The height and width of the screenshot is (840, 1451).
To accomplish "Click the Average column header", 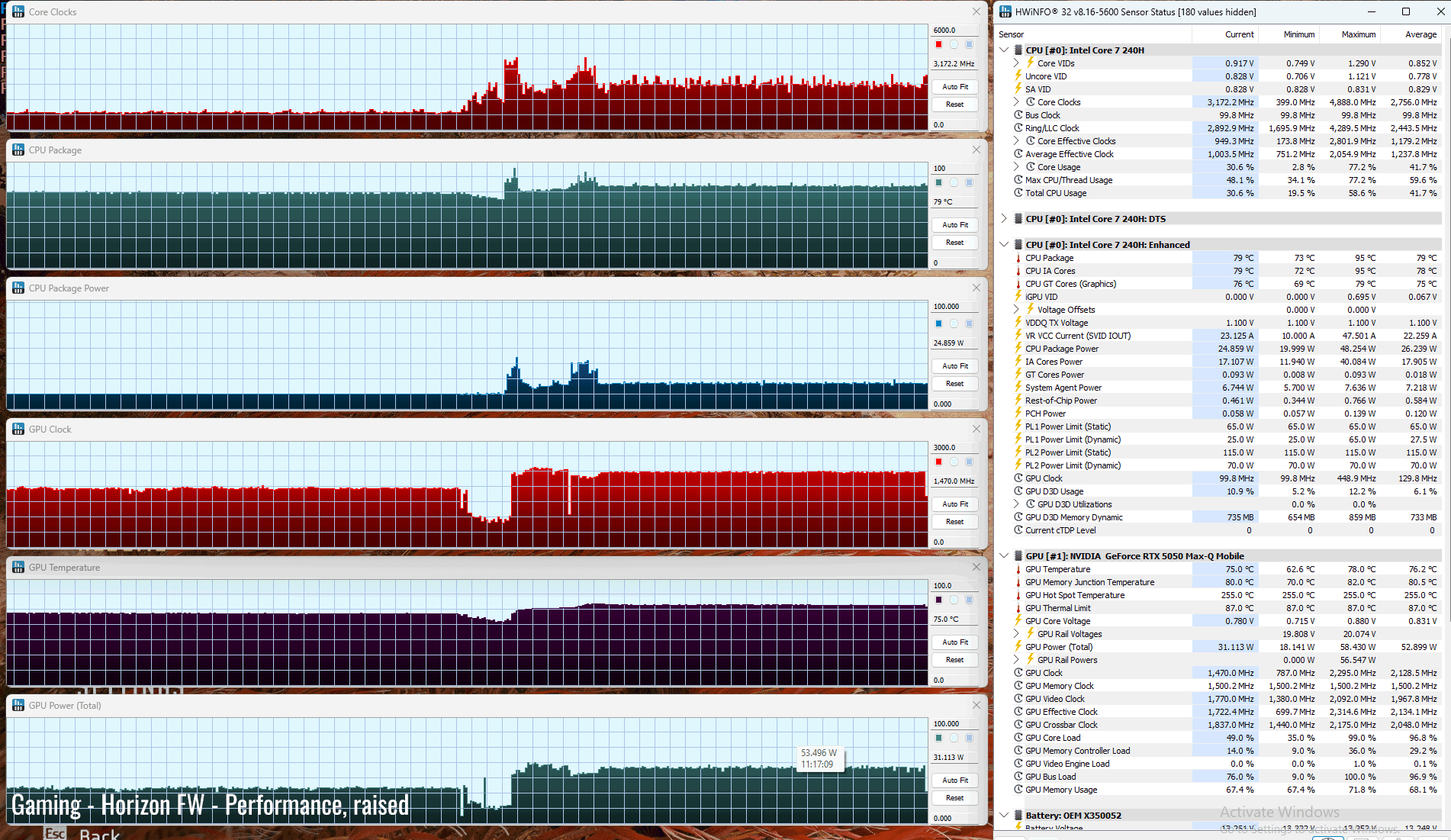I will coord(1411,34).
